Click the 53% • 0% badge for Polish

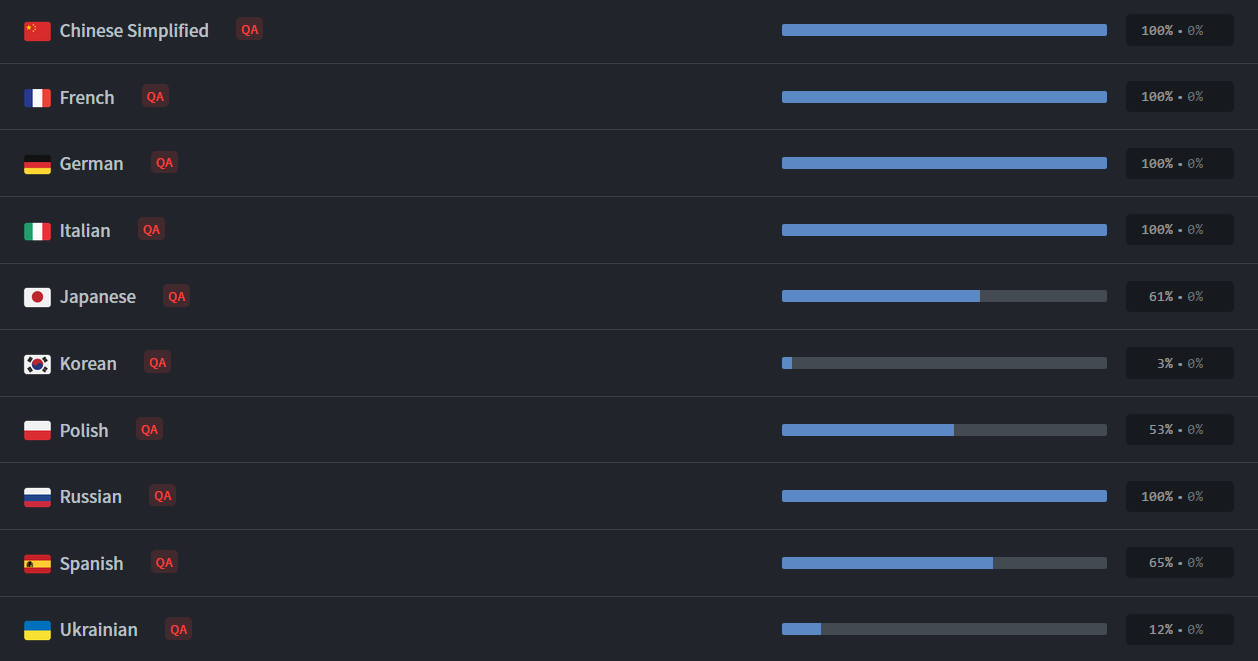pyautogui.click(x=1180, y=430)
